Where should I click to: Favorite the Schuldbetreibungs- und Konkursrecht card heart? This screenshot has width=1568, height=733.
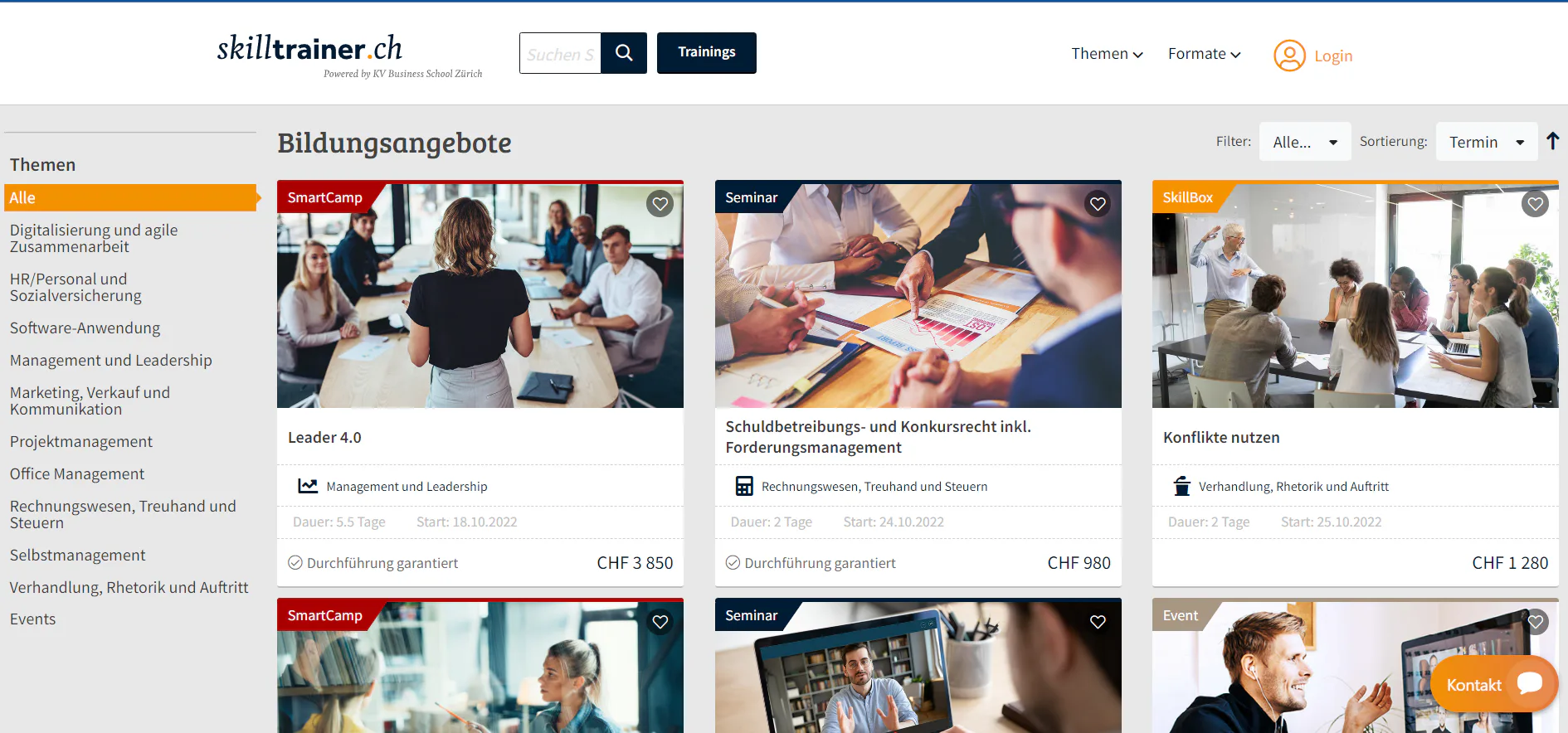click(1098, 204)
